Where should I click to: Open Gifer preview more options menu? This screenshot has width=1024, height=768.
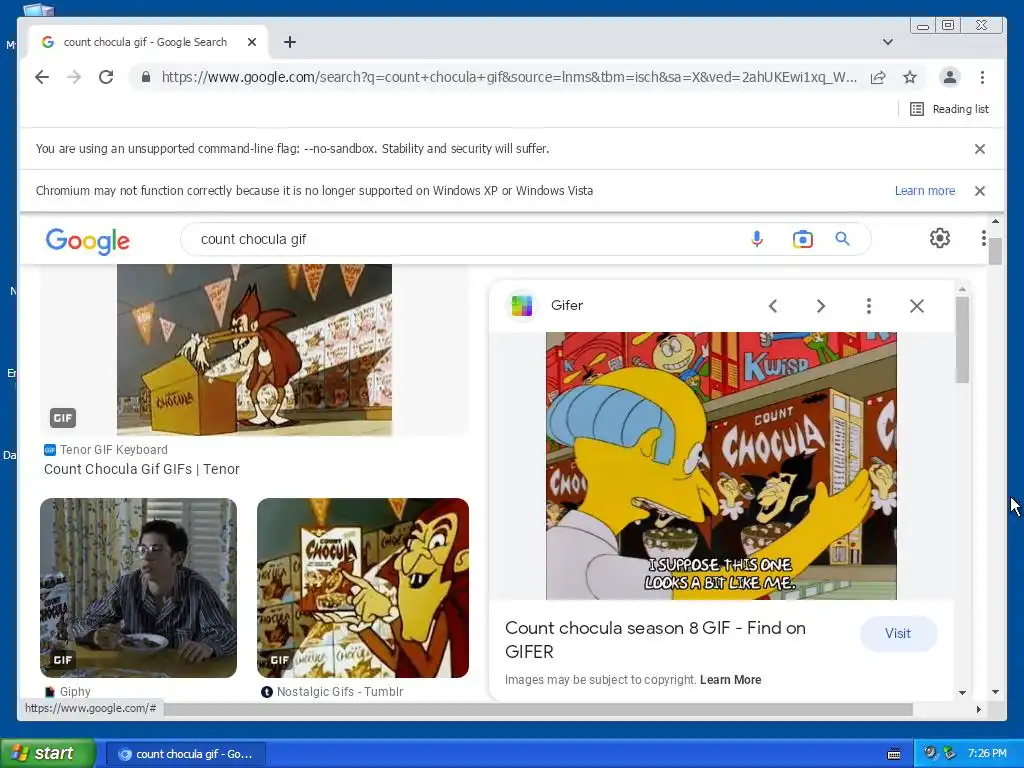pyautogui.click(x=869, y=306)
